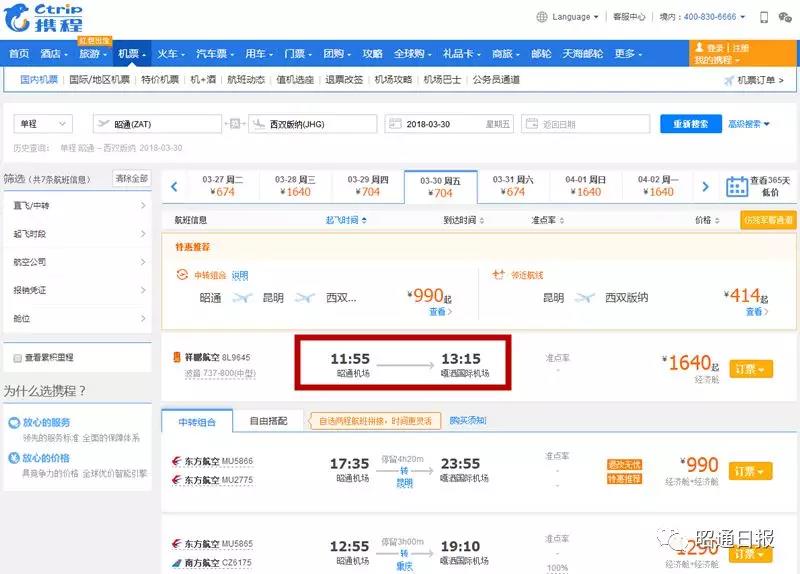
Task: Open the 特价机票 link
Action: (160, 80)
